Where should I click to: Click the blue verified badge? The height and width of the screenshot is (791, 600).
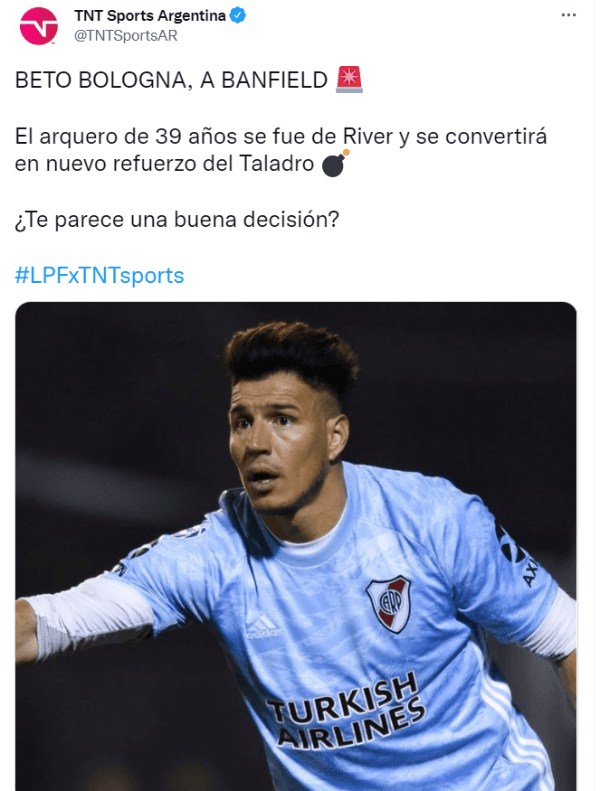[238, 16]
